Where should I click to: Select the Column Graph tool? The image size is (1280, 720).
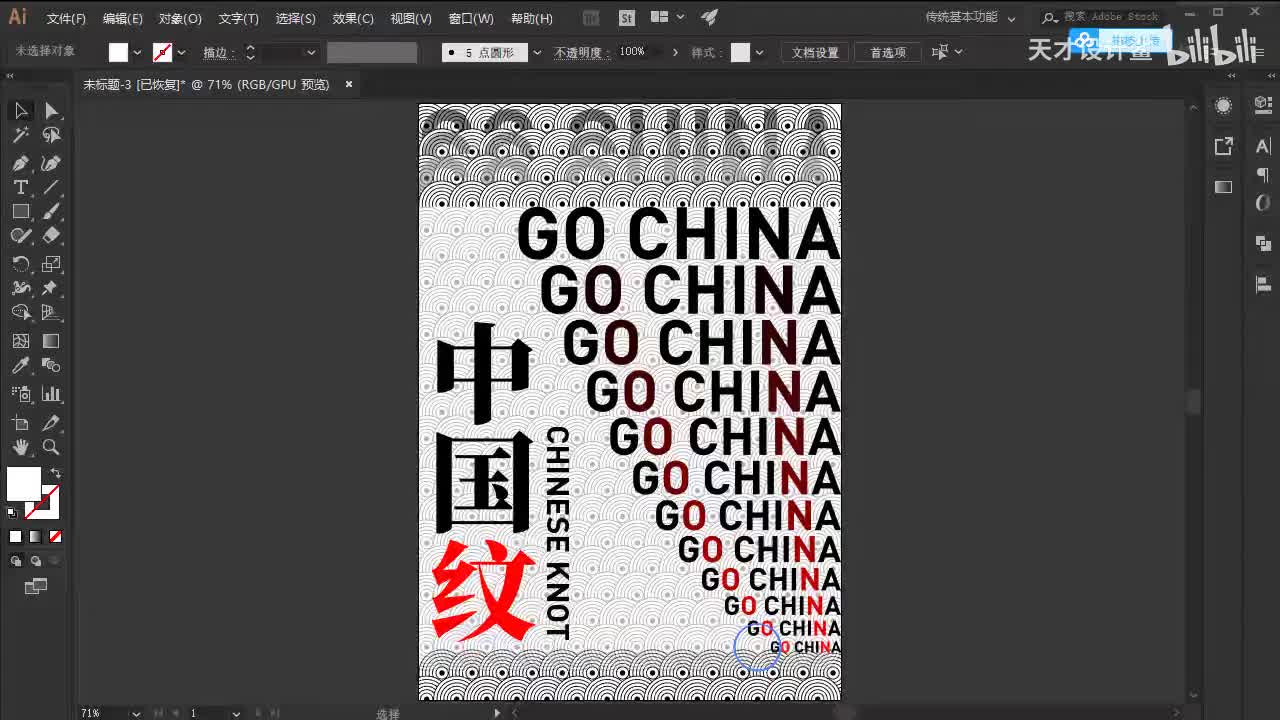point(51,394)
